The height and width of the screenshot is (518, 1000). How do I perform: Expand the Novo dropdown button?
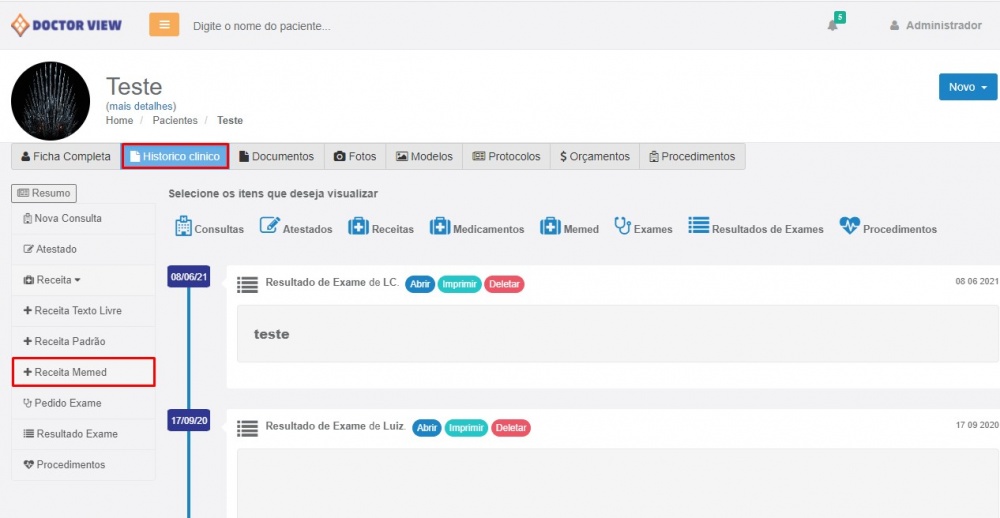(967, 87)
